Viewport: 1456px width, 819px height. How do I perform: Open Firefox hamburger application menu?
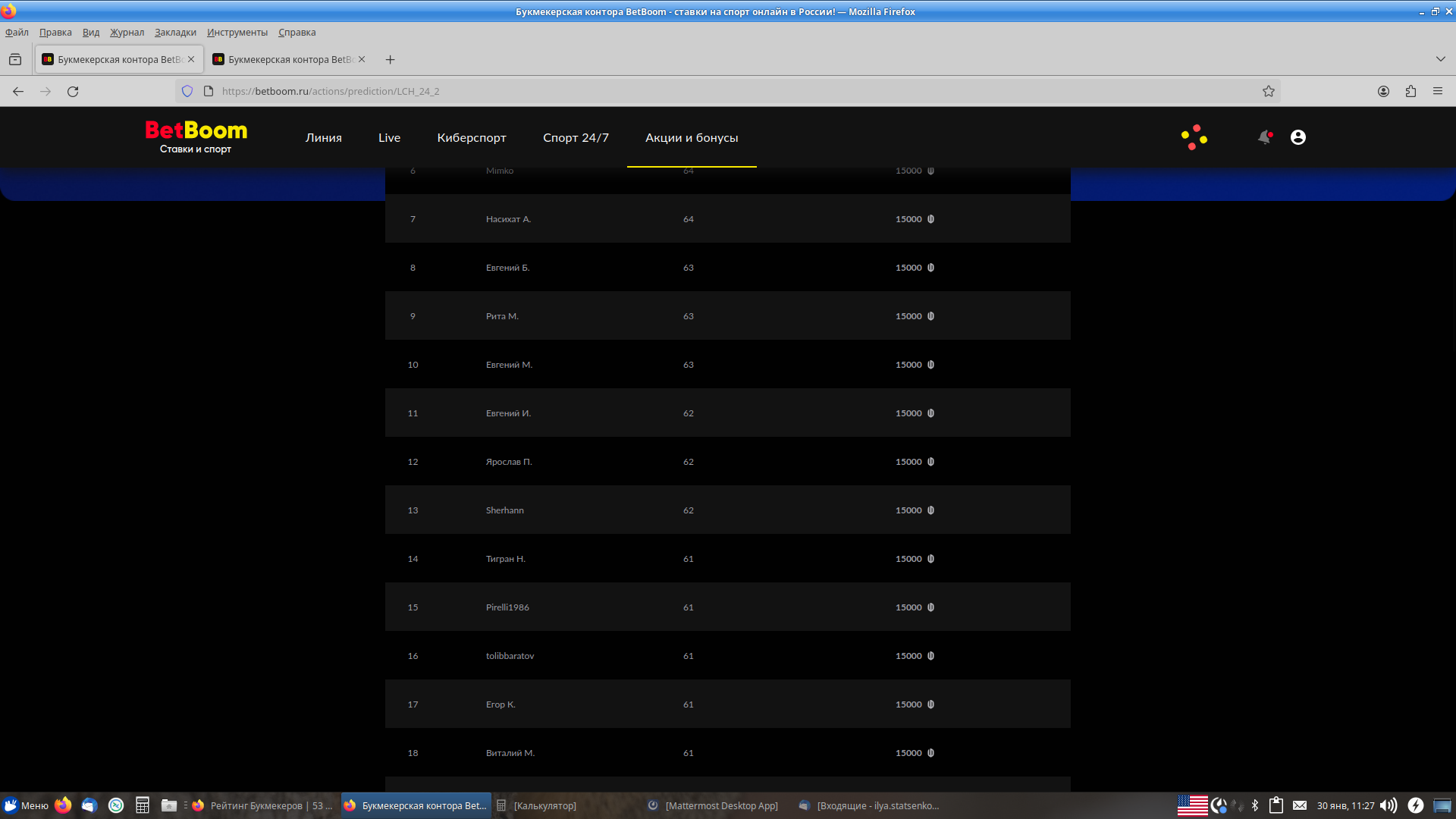(1438, 91)
